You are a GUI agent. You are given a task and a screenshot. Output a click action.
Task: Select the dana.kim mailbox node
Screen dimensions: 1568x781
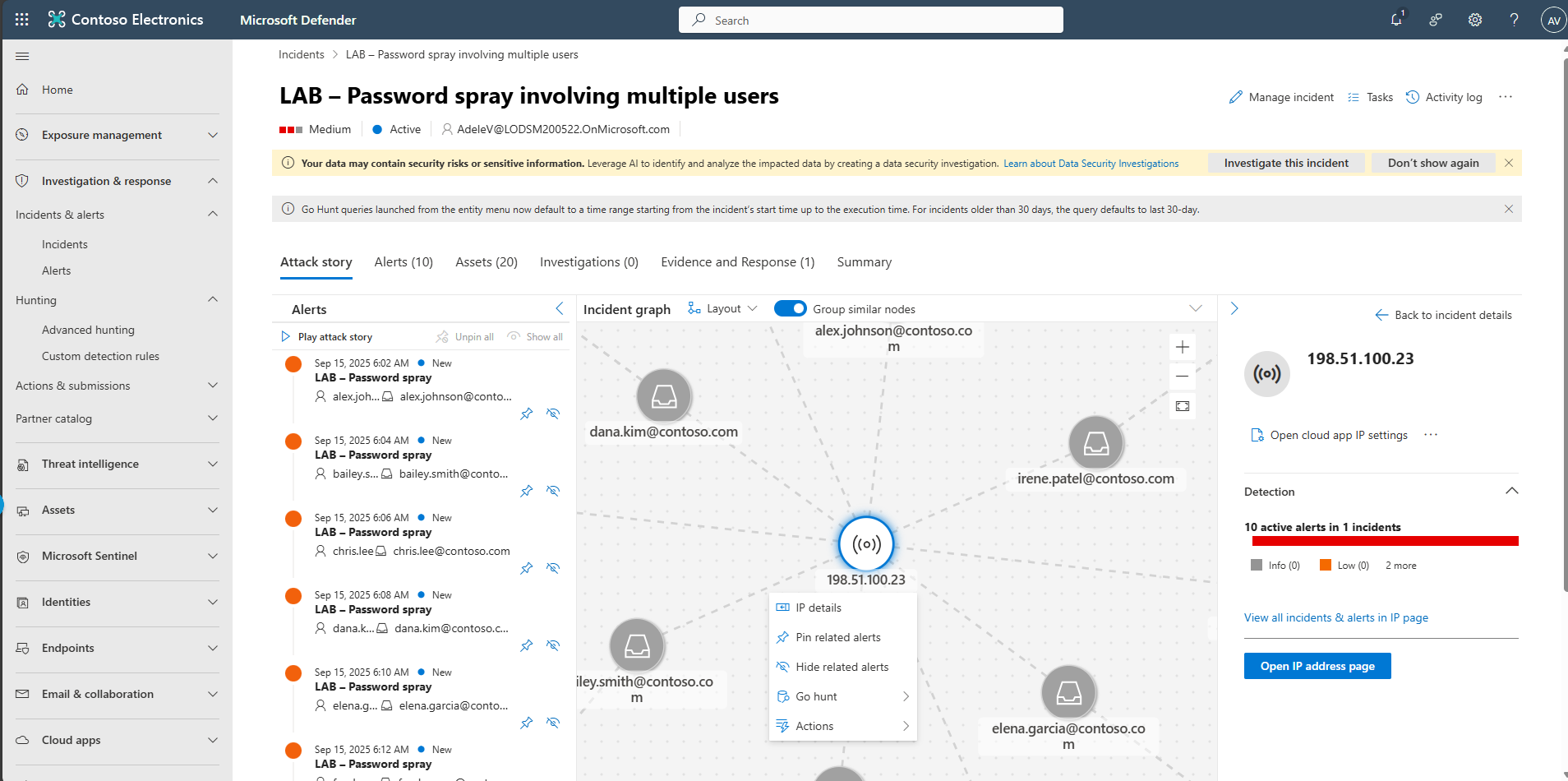coord(664,397)
